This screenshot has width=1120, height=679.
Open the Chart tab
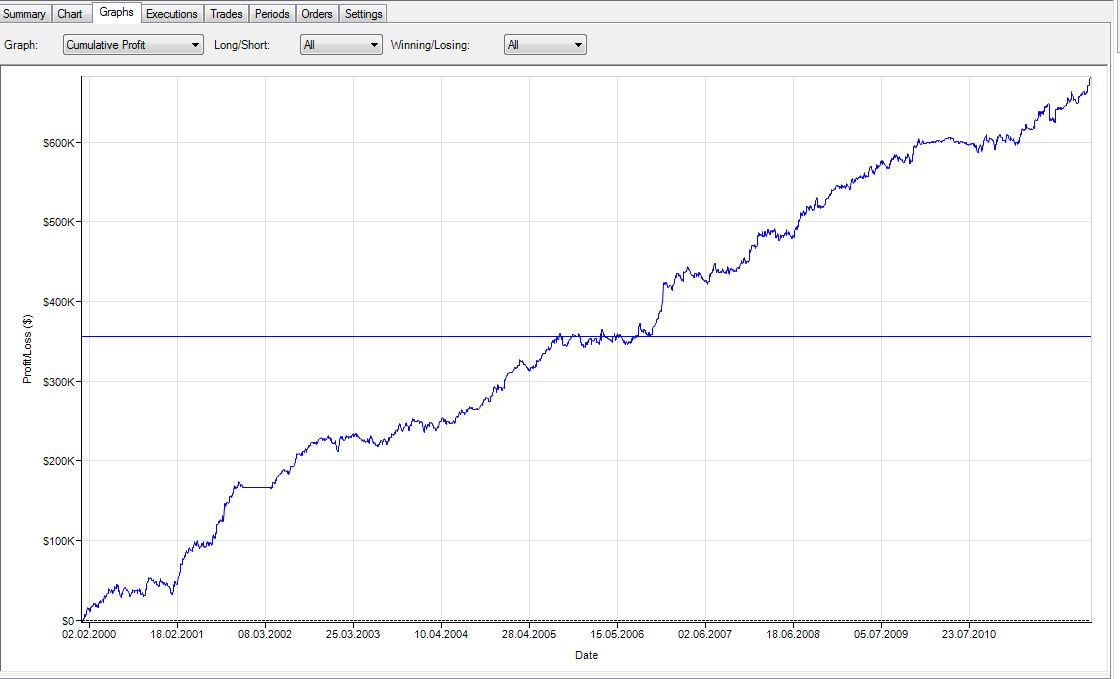70,14
